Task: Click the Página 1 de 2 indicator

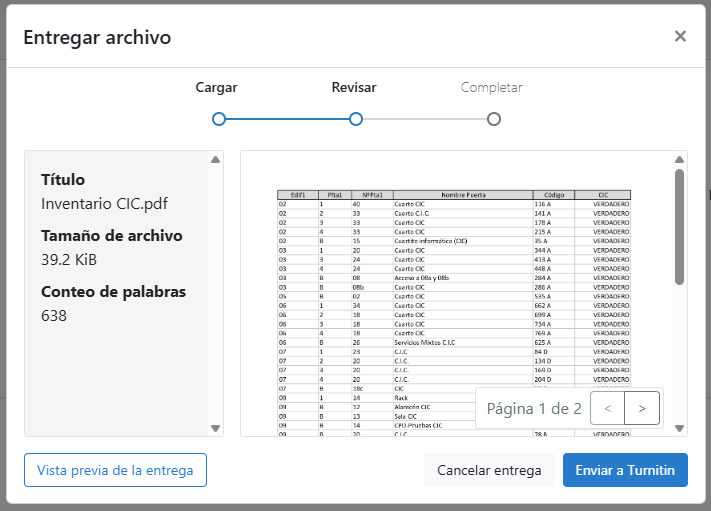Action: (x=534, y=408)
